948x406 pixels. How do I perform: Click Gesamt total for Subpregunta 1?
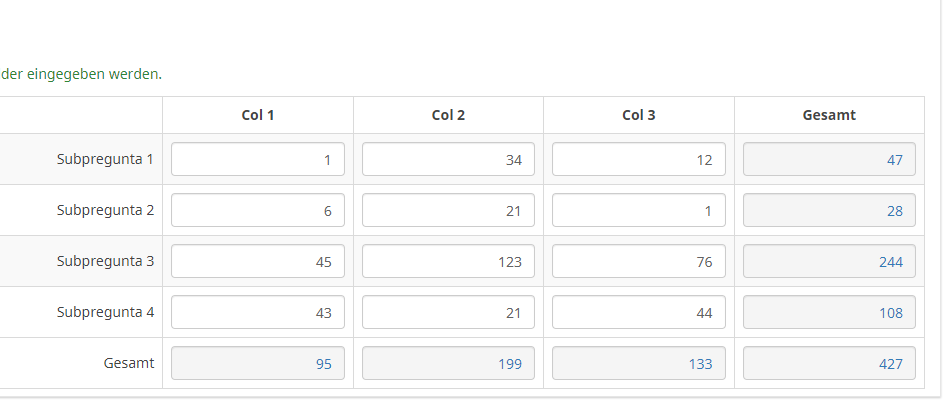tap(829, 159)
